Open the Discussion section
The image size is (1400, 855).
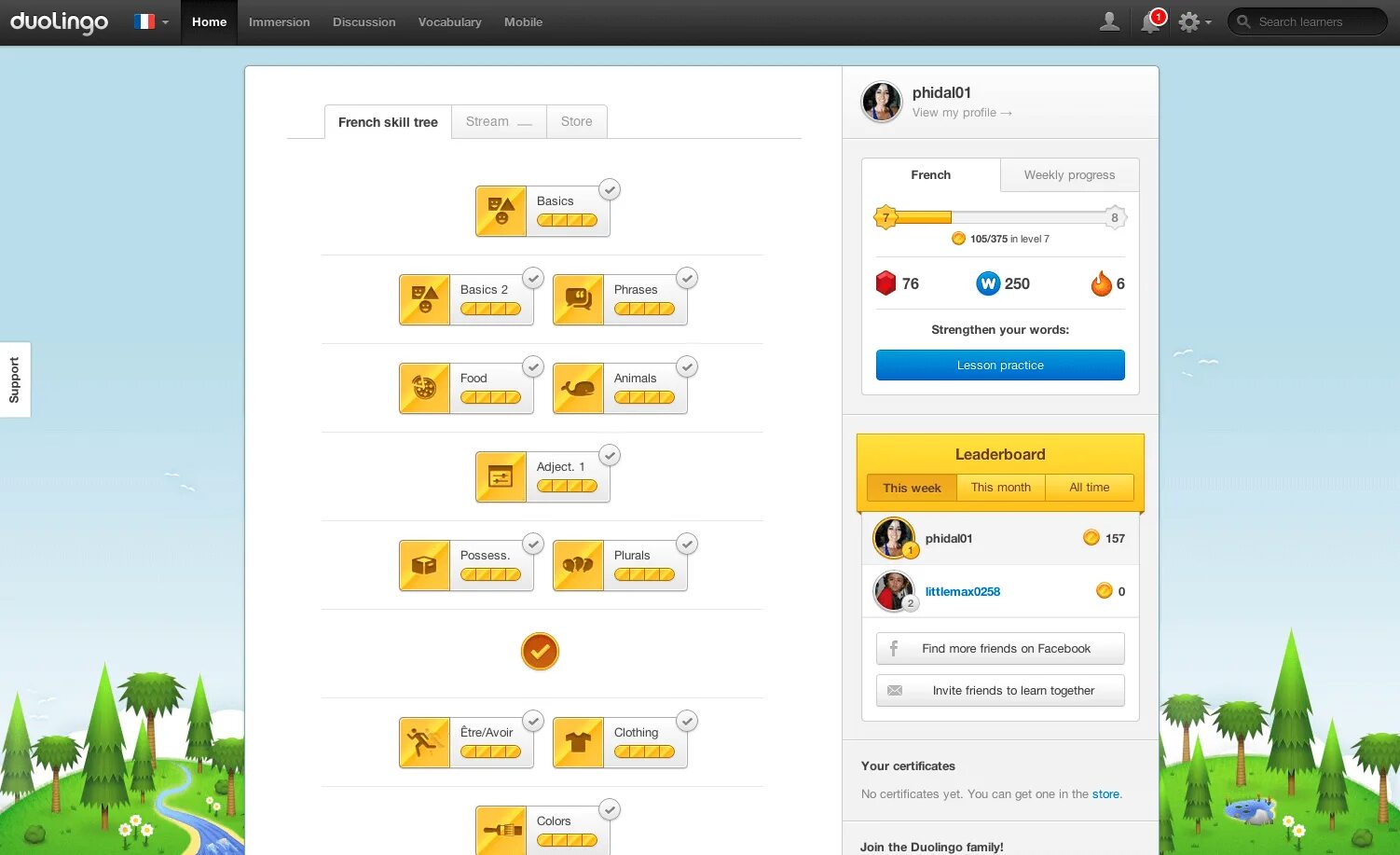pos(364,22)
